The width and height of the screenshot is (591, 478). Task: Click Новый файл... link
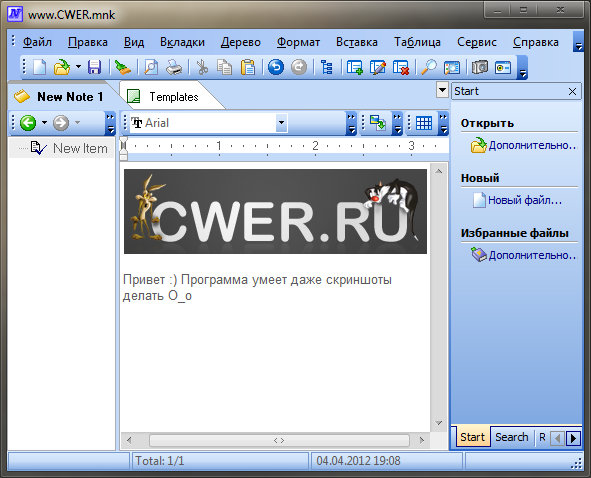pos(525,200)
